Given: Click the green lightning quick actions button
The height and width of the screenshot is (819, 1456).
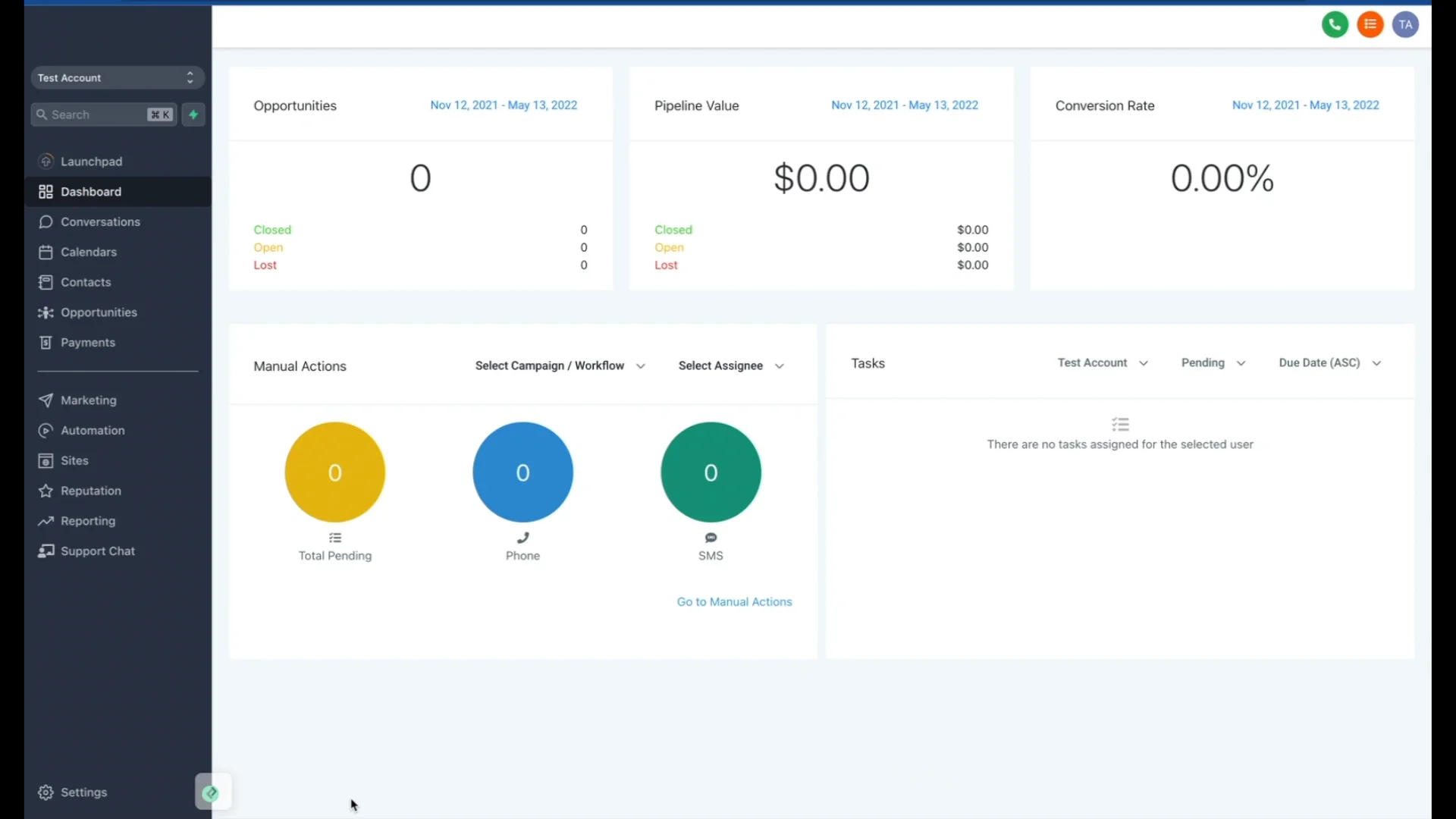Looking at the screenshot, I should [193, 115].
